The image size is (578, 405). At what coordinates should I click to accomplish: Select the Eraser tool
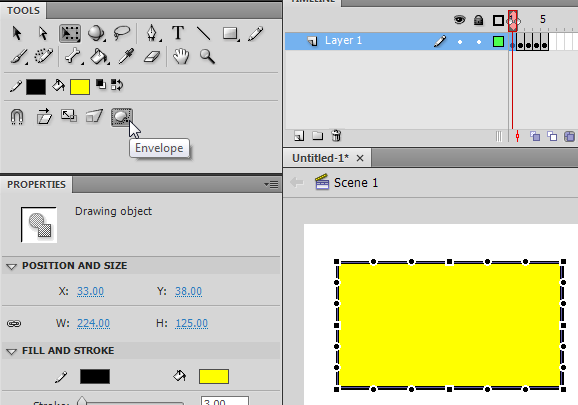pos(152,57)
